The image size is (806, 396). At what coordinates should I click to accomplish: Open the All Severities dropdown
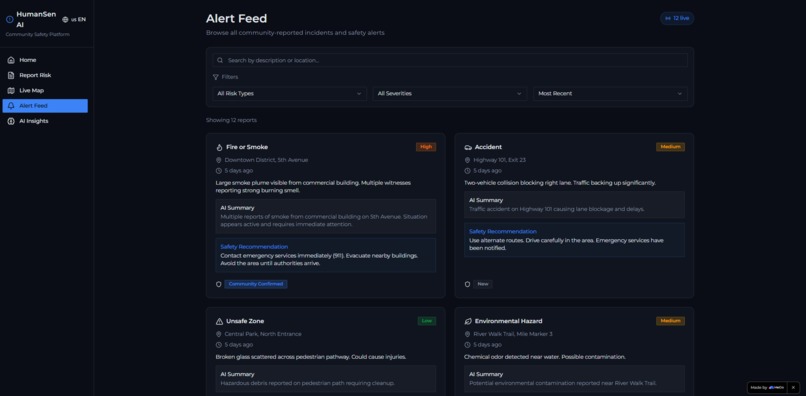450,94
